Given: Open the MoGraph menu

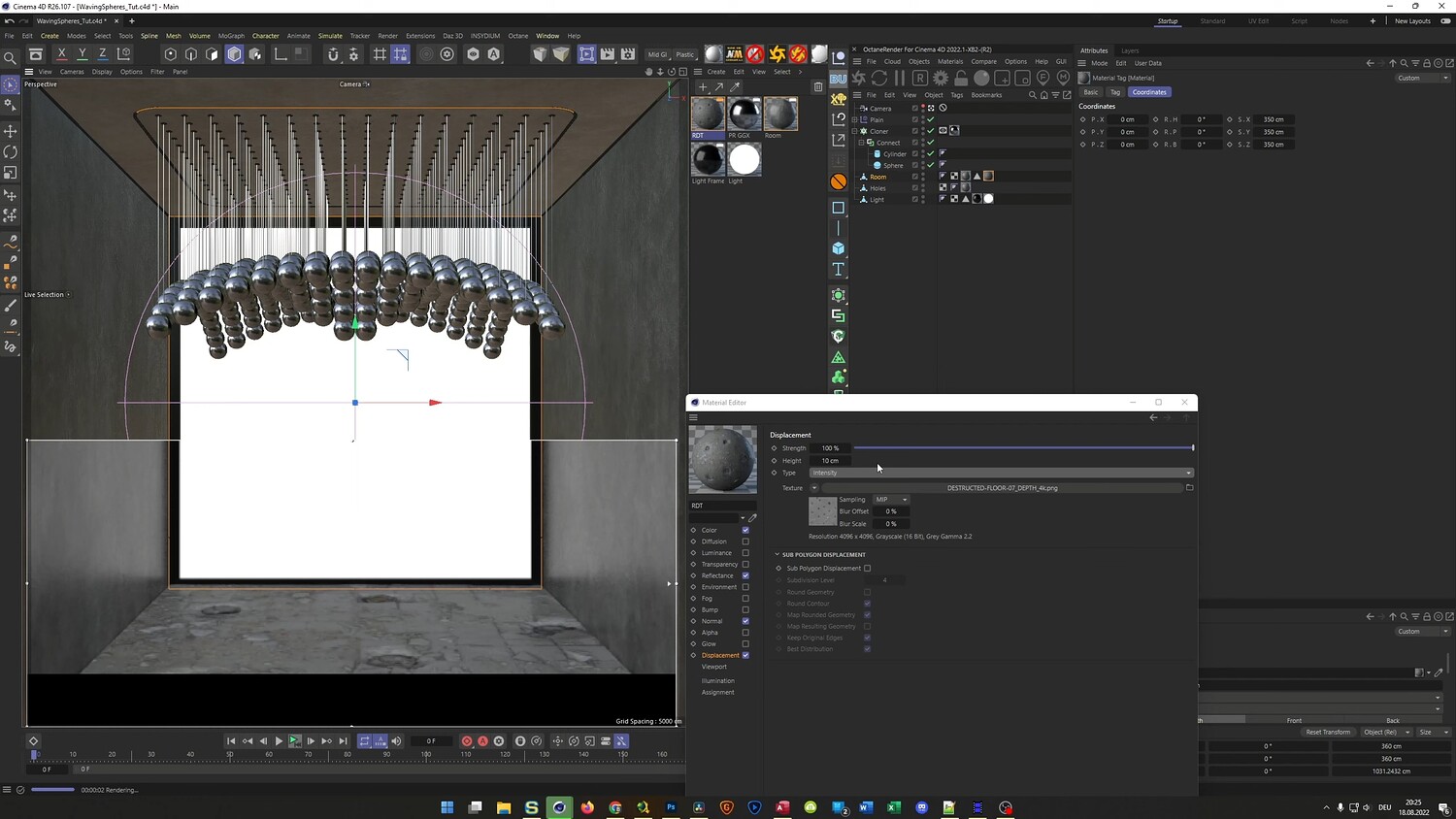Looking at the screenshot, I should tap(231, 36).
